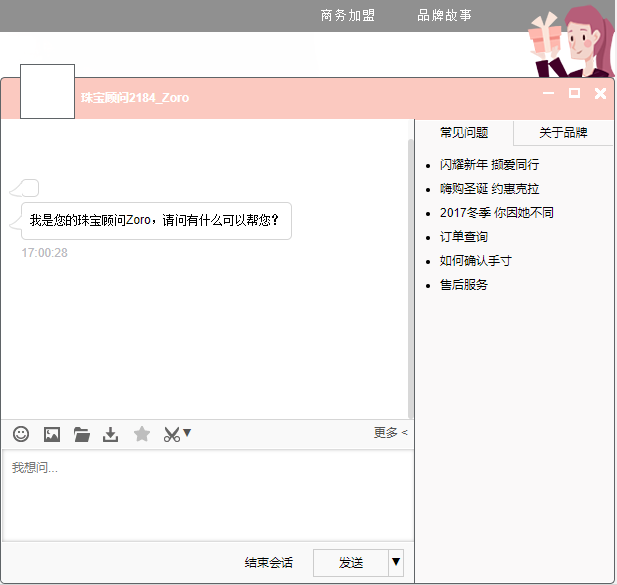Click the folder icon to send file
This screenshot has width=617, height=585.
click(x=82, y=434)
